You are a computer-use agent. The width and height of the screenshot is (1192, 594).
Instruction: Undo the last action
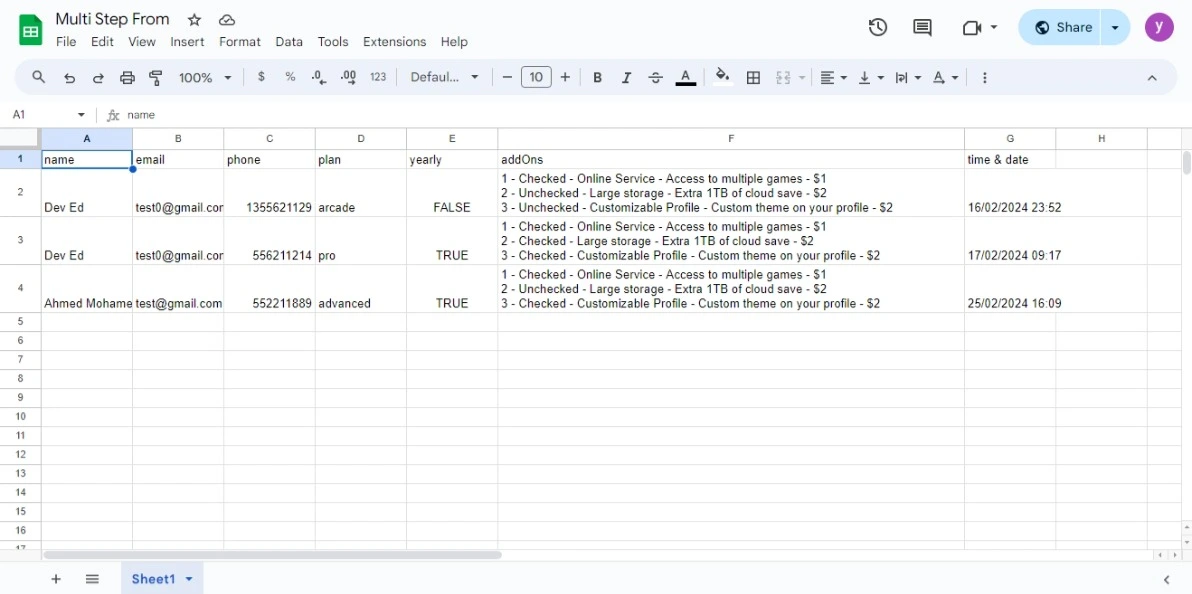(x=69, y=78)
